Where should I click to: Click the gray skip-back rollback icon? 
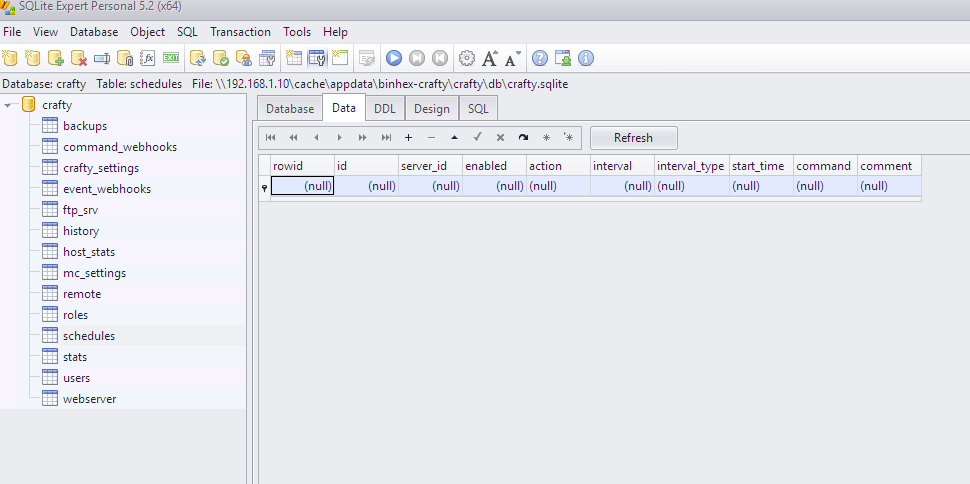(440, 58)
